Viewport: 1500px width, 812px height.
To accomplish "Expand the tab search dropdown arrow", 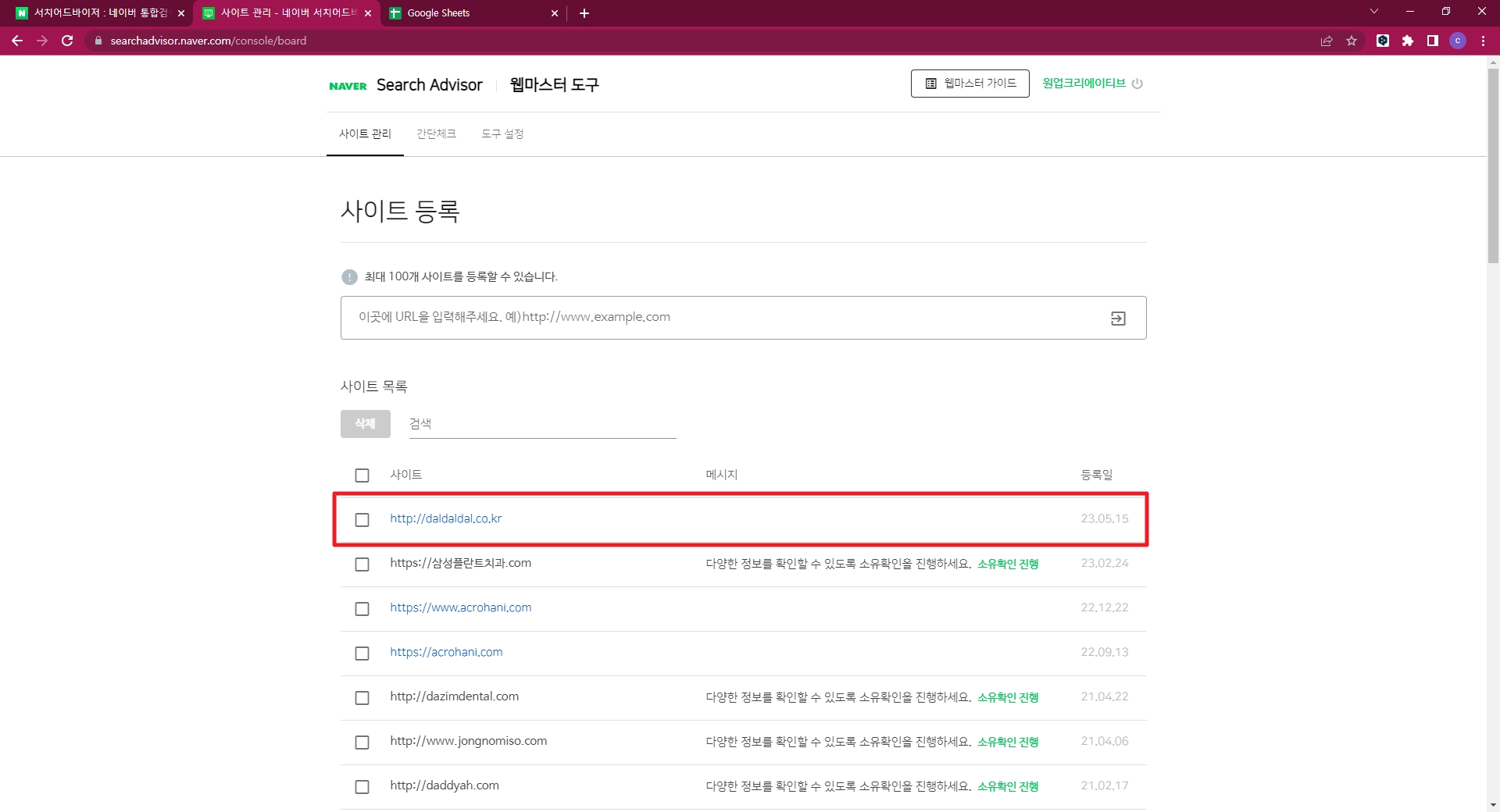I will [x=1374, y=12].
